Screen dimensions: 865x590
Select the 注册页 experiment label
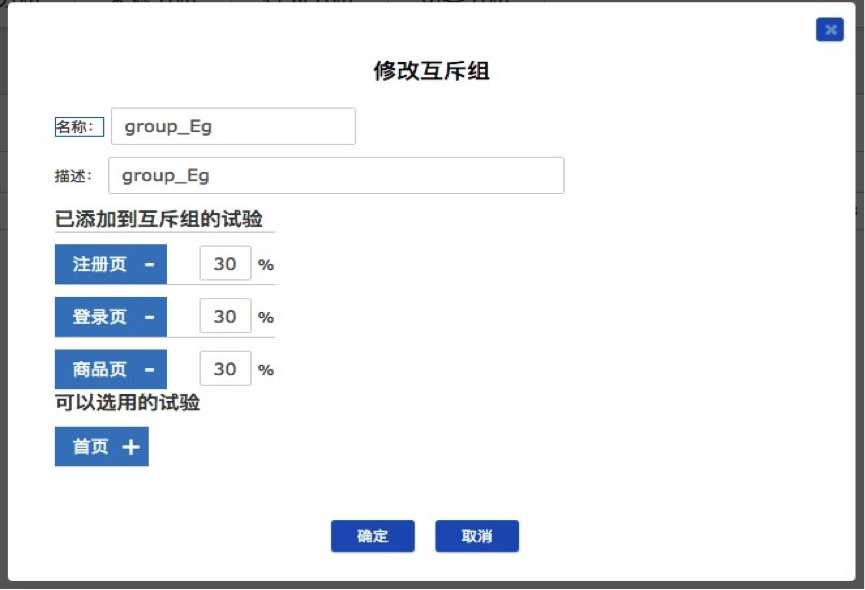99,264
